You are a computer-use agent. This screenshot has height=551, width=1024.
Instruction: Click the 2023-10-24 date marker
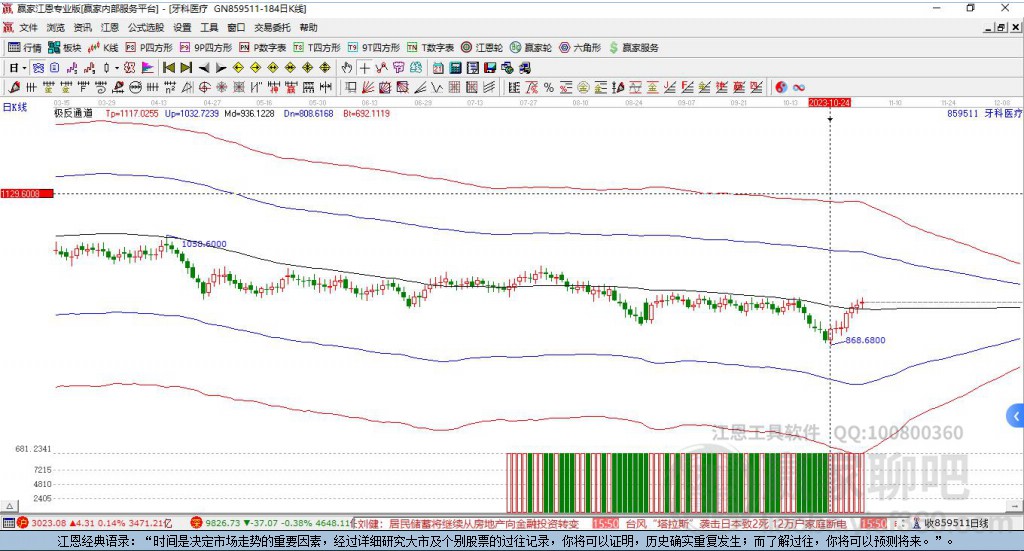click(x=829, y=103)
